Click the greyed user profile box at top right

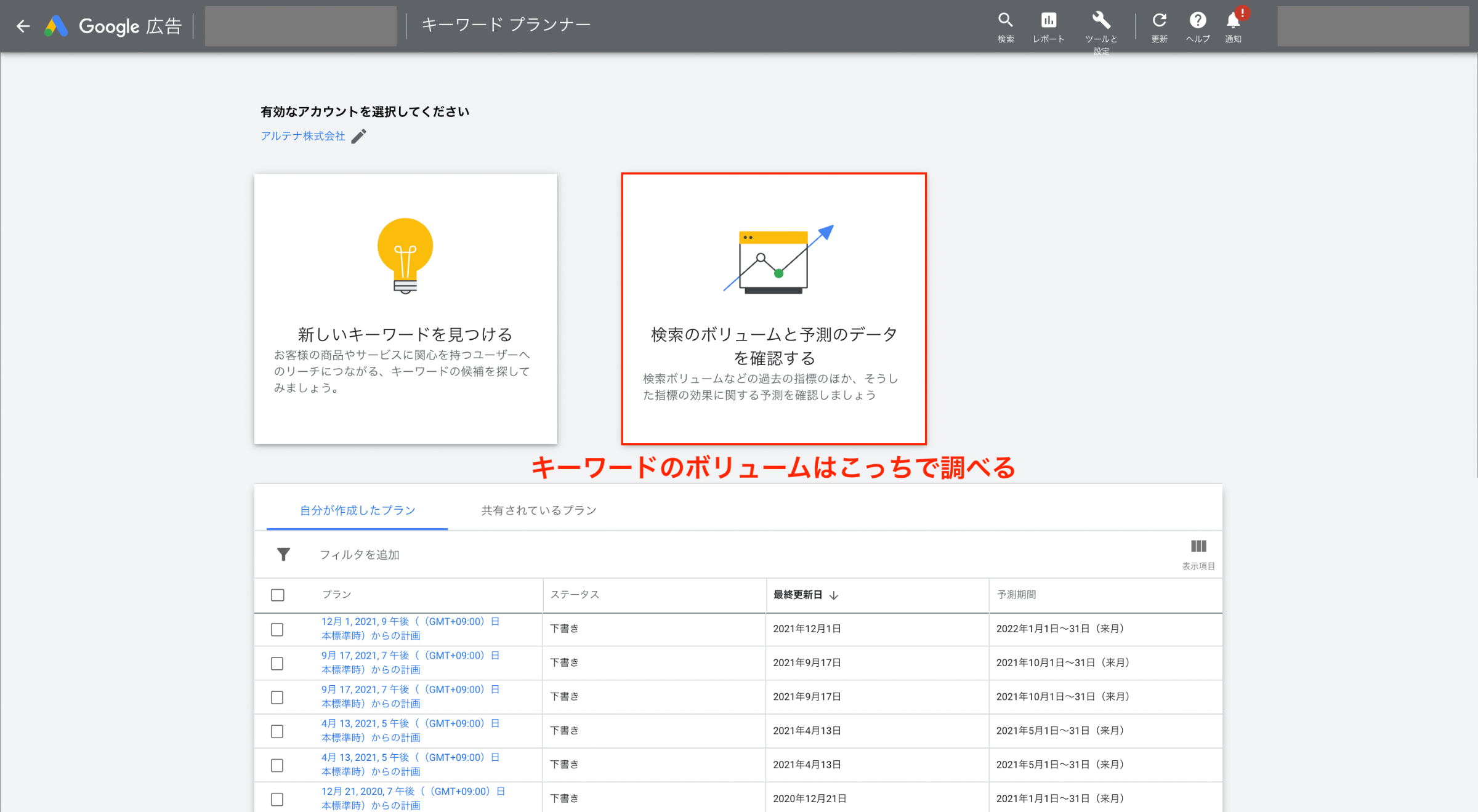click(1373, 26)
